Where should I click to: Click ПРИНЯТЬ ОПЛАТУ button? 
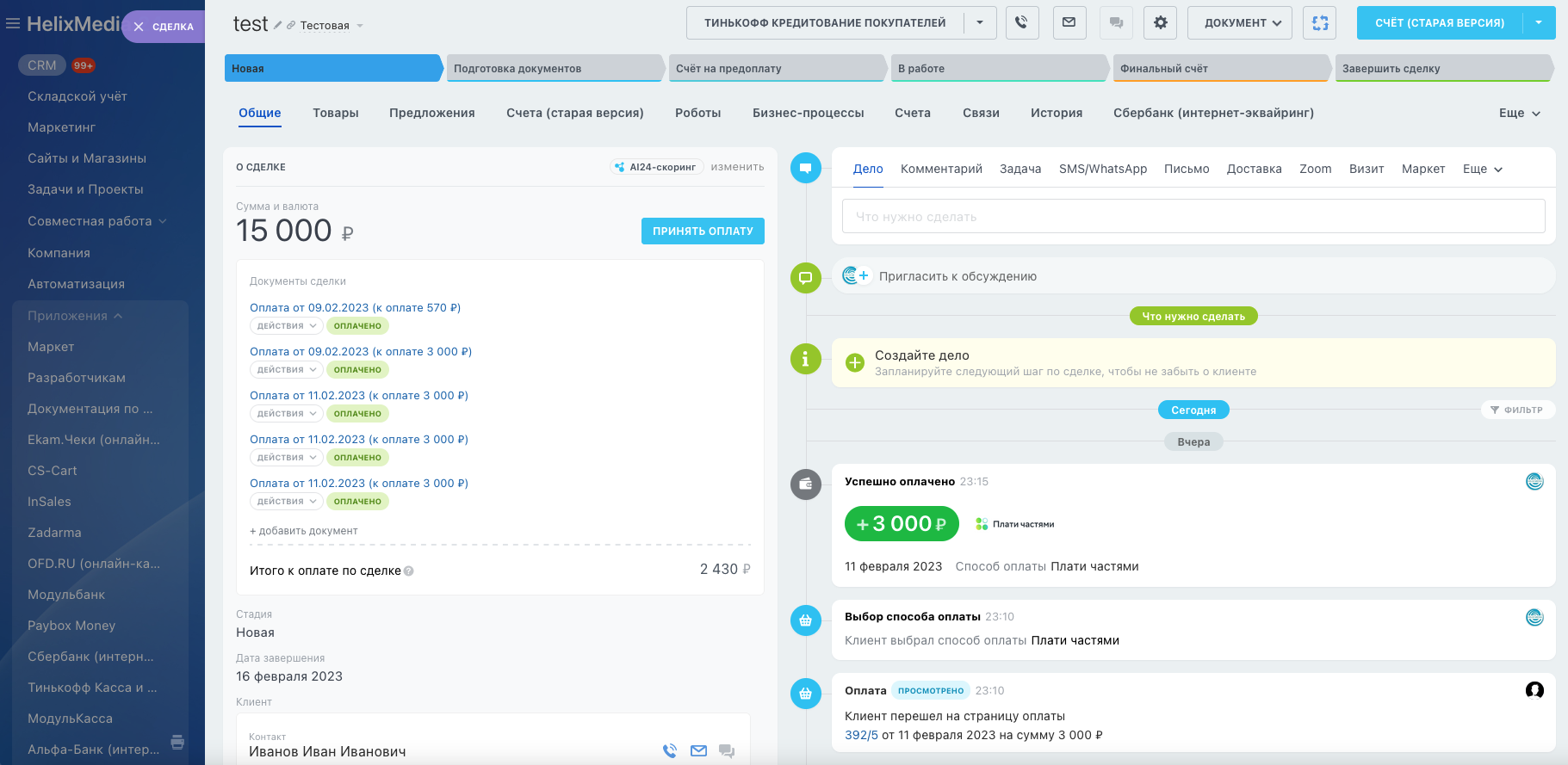pos(703,231)
